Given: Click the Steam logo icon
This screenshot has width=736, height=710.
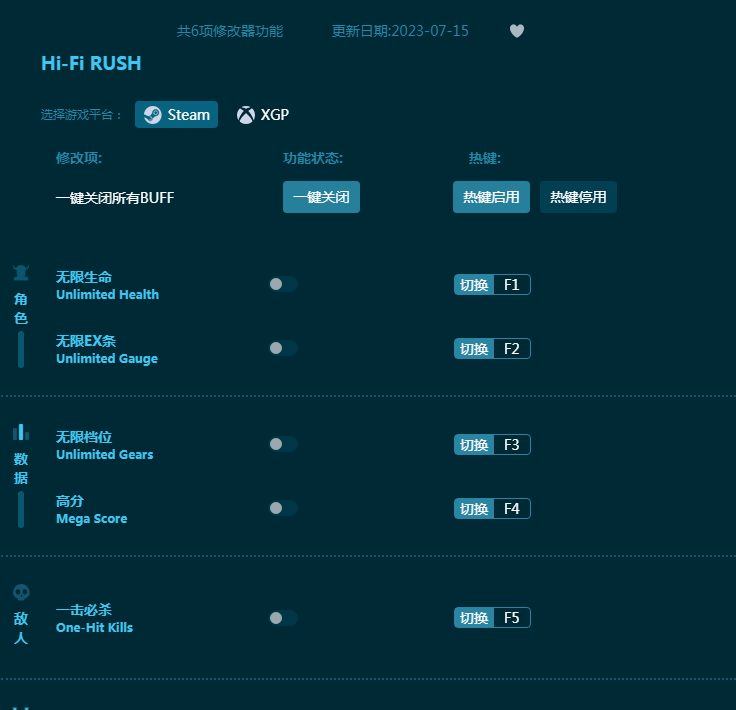Looking at the screenshot, I should [153, 115].
